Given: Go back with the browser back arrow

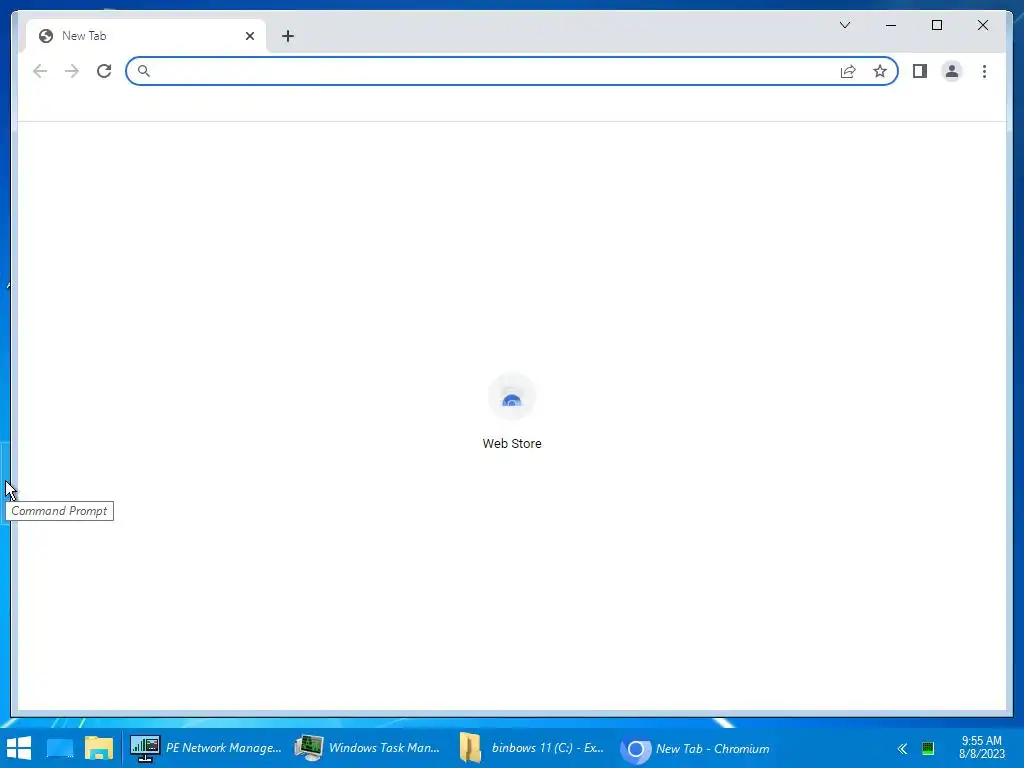Looking at the screenshot, I should (40, 71).
